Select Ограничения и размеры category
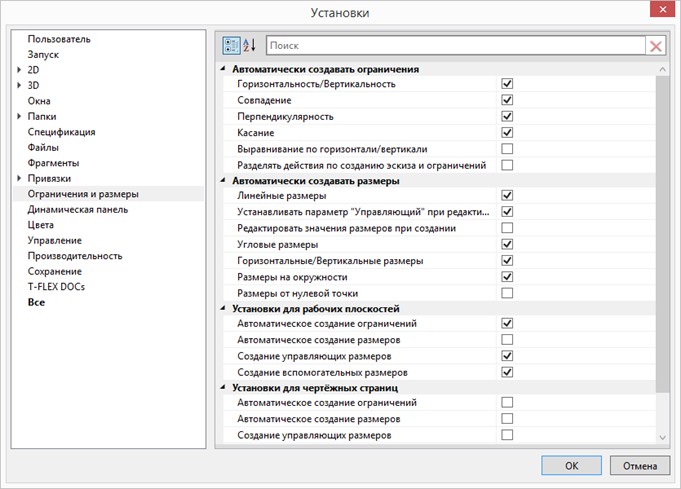This screenshot has height=489, width=681. 83,194
